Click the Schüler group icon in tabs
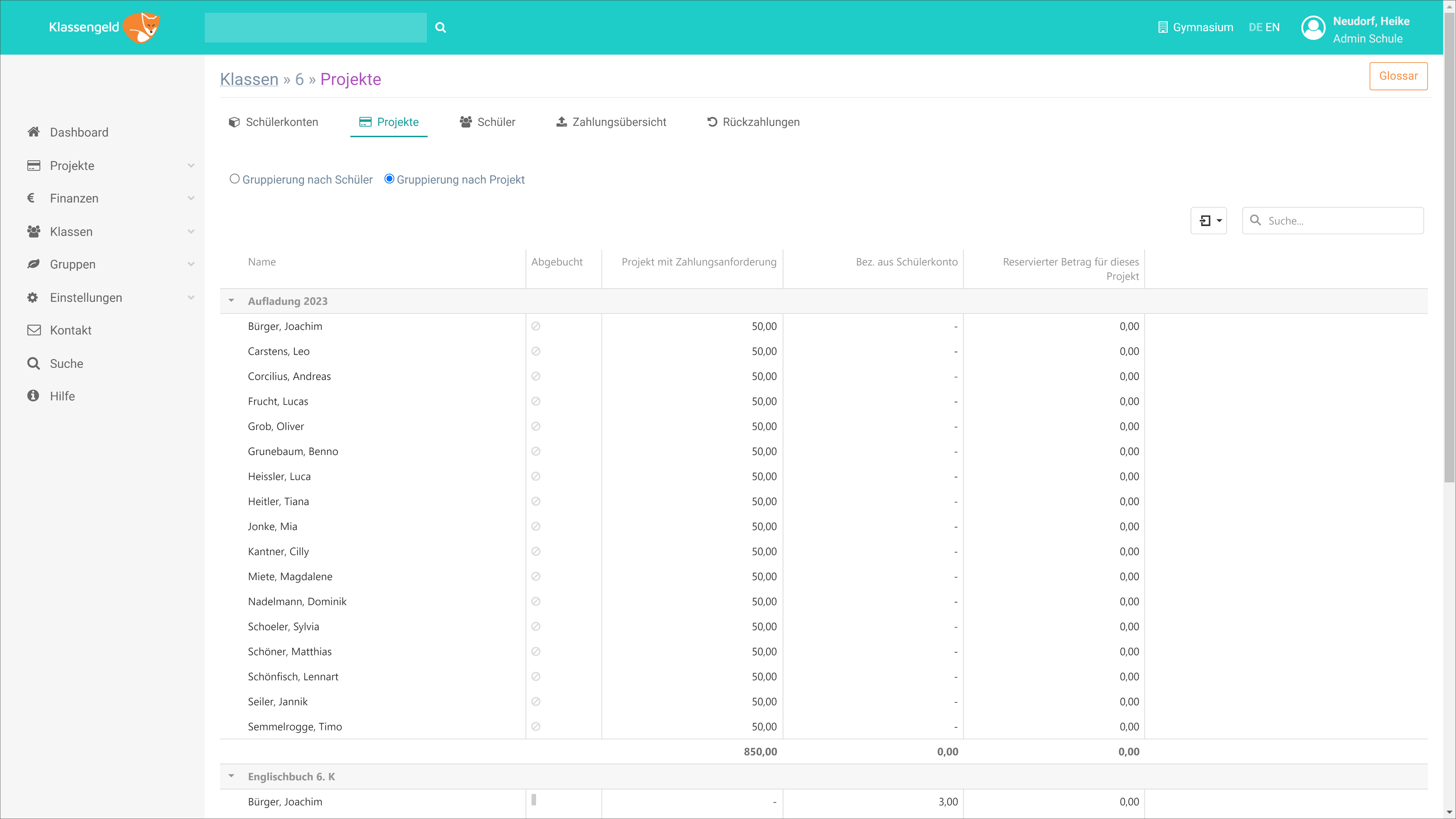Viewport: 1456px width, 819px height. pos(466,122)
